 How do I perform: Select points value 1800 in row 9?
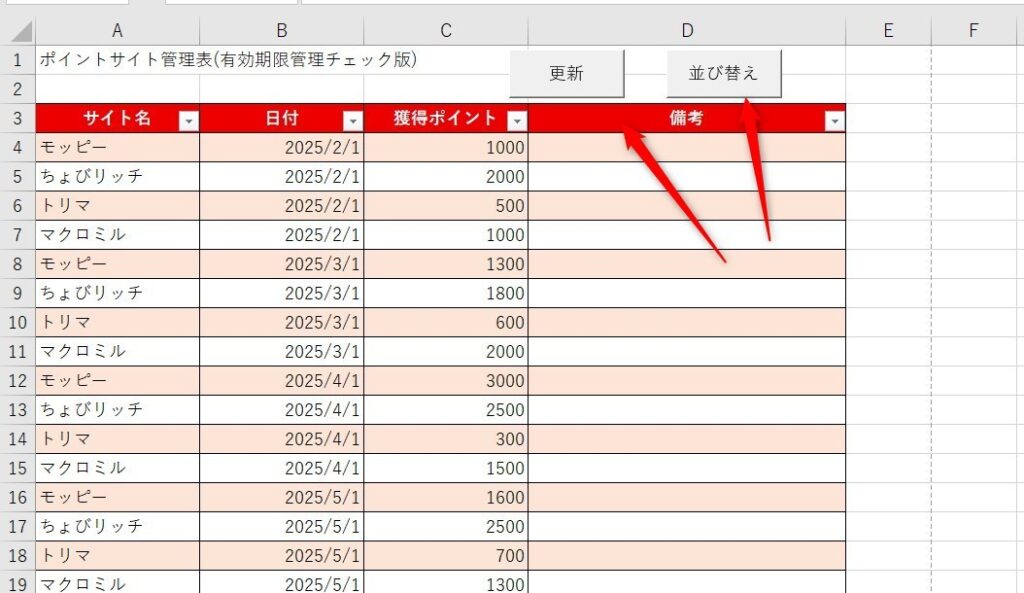[446, 293]
